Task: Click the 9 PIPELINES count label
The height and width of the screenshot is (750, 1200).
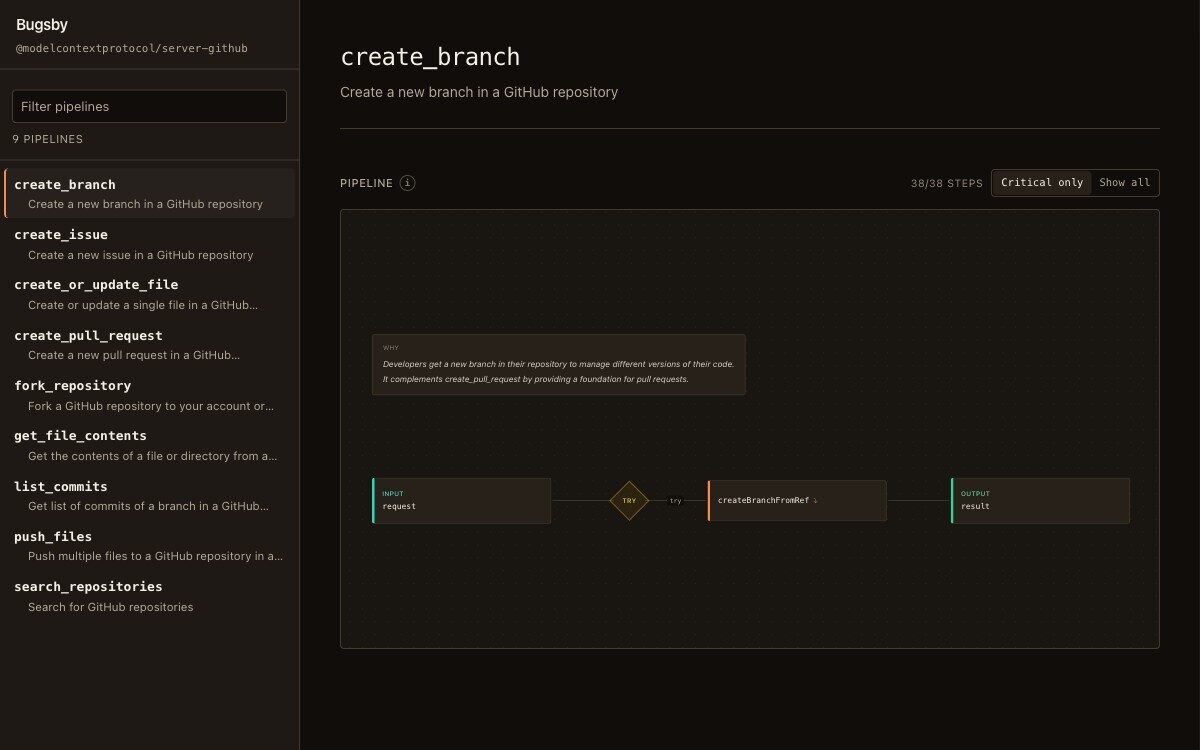Action: [48, 139]
